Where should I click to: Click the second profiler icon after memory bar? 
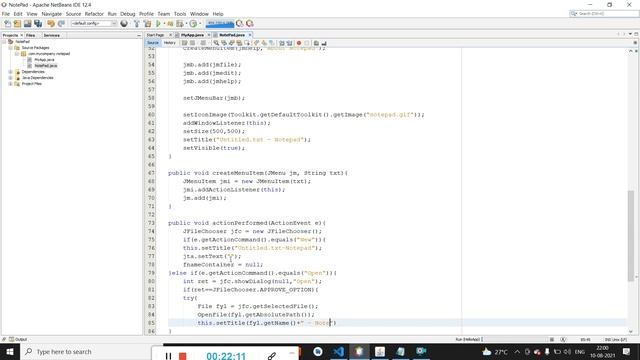point(250,24)
